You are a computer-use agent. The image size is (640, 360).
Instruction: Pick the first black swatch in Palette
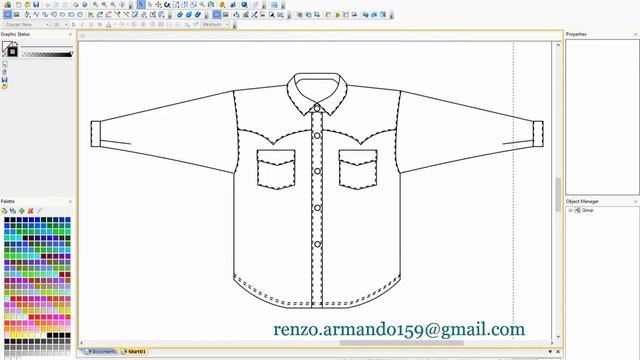click(x=7, y=220)
